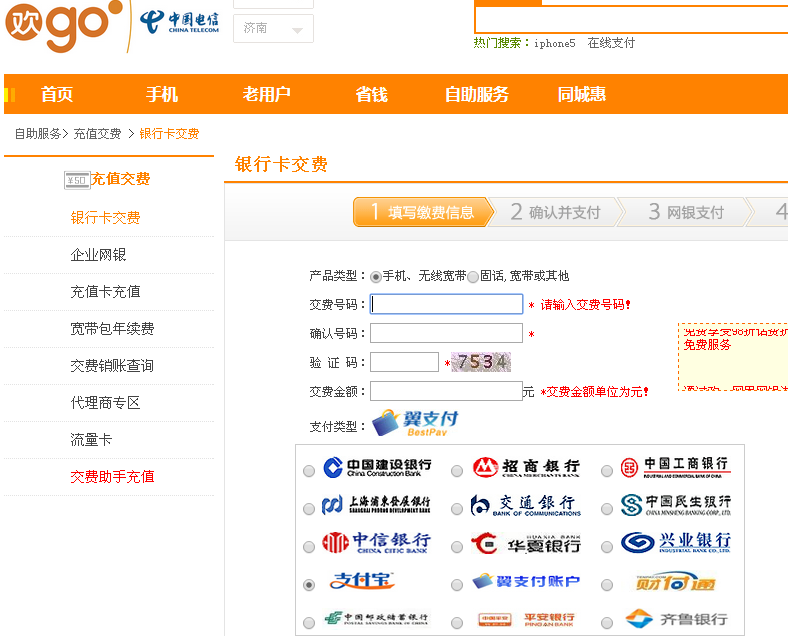788x636 pixels.
Task: Select 手机、无线宽带 product type radio
Action: 375,277
